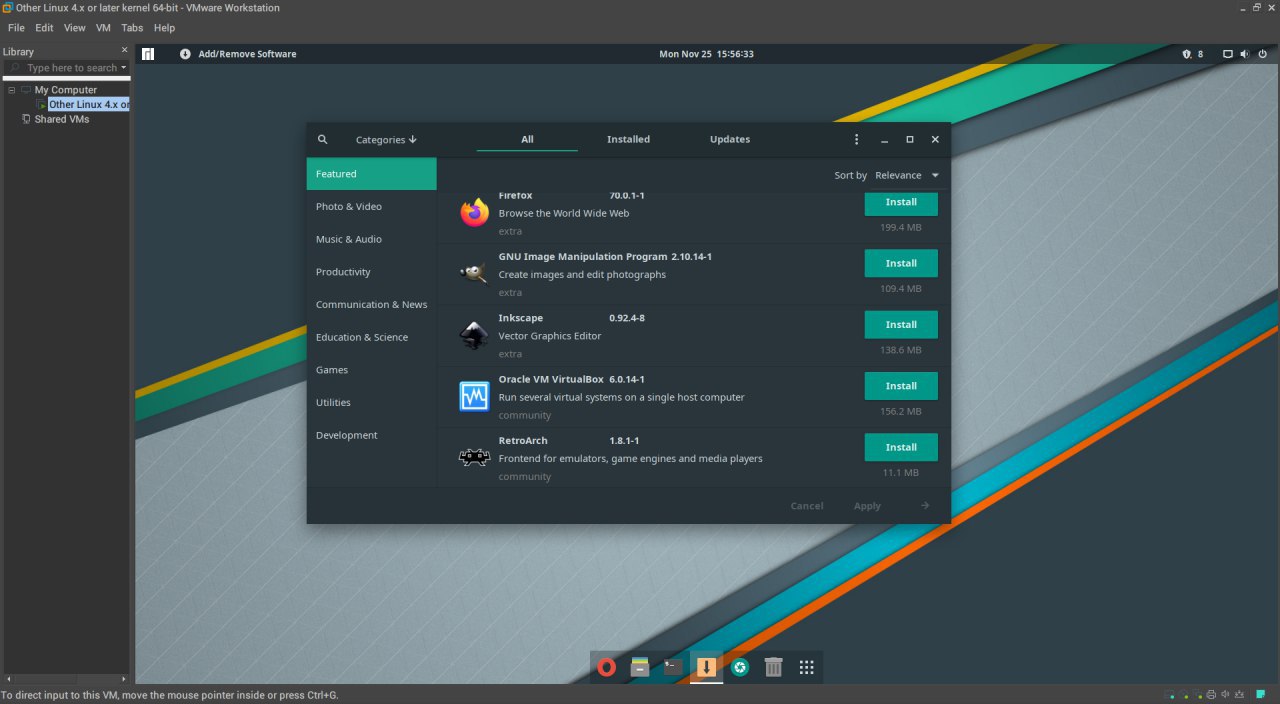Install Firefox
Image resolution: width=1280 pixels, height=704 pixels.
(x=901, y=202)
